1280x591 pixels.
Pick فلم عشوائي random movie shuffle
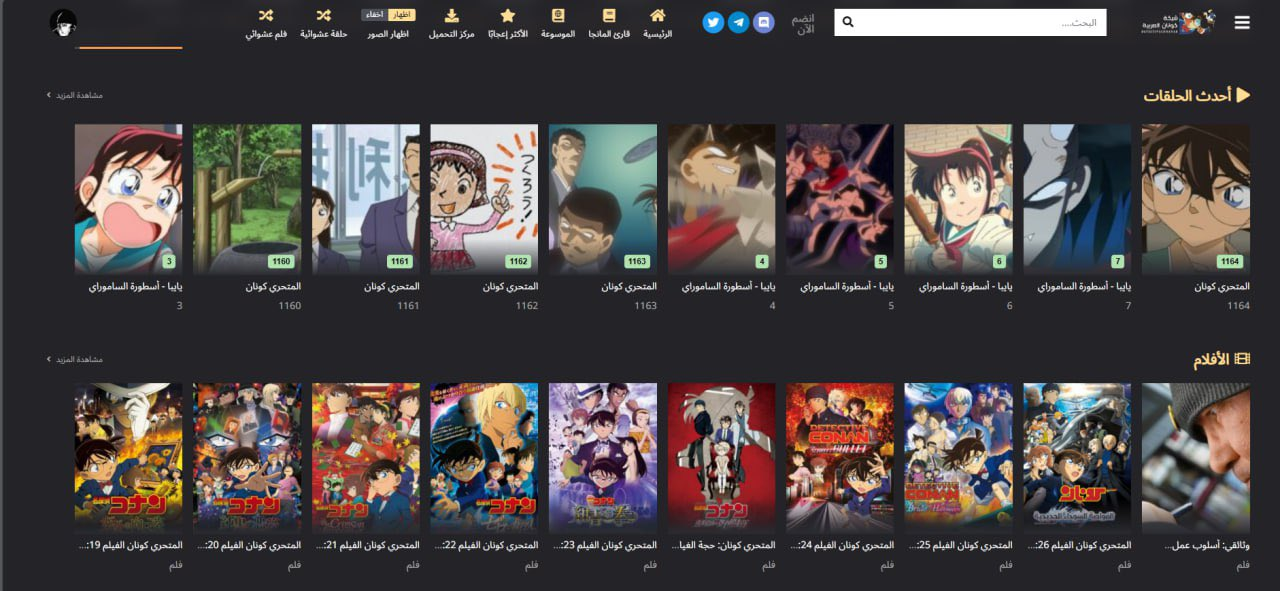[x=266, y=24]
